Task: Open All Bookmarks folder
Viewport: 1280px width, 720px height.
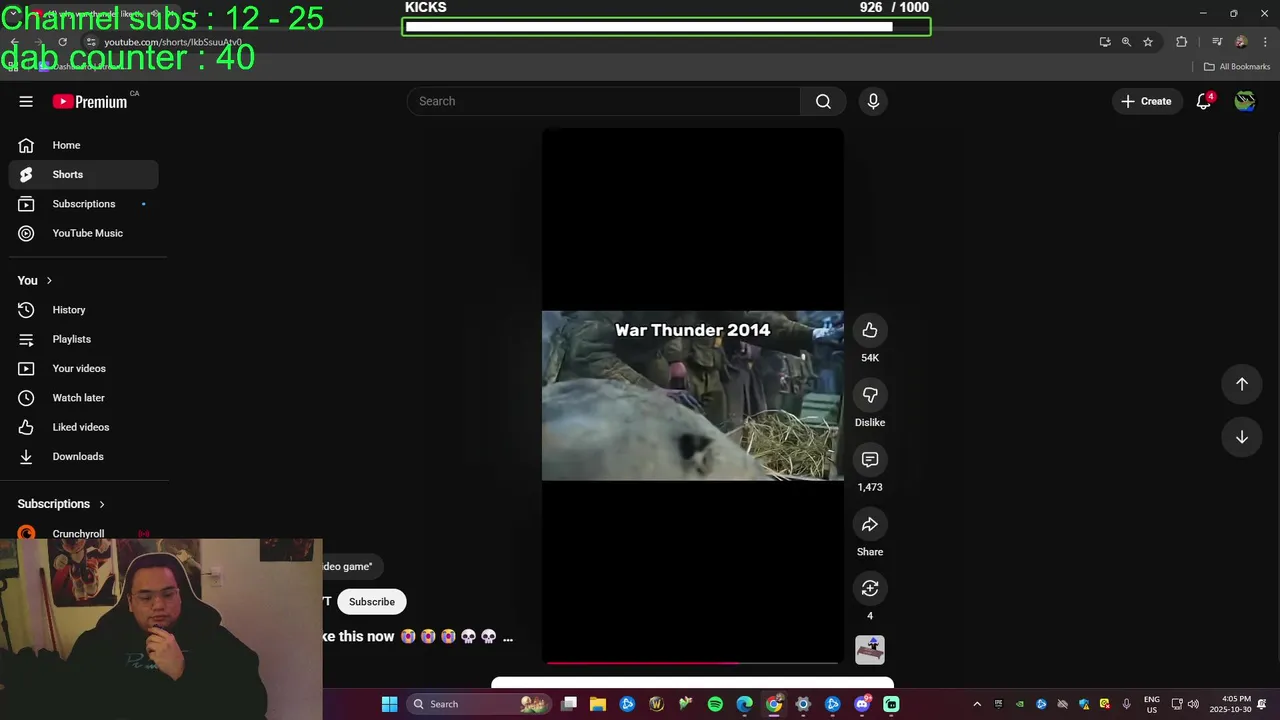Action: [x=1237, y=67]
